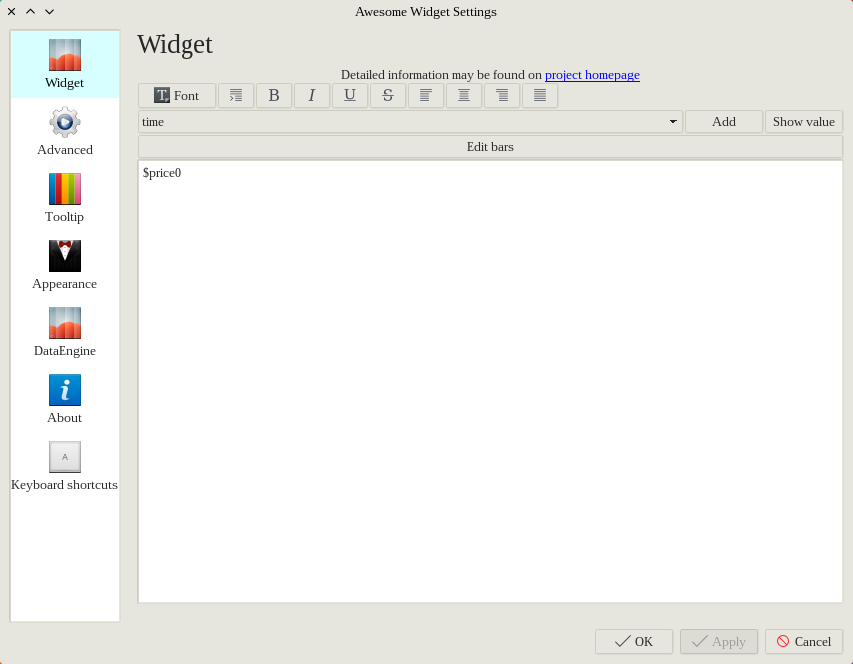Go to the Appearance section
This screenshot has width=853, height=664.
[x=65, y=266]
